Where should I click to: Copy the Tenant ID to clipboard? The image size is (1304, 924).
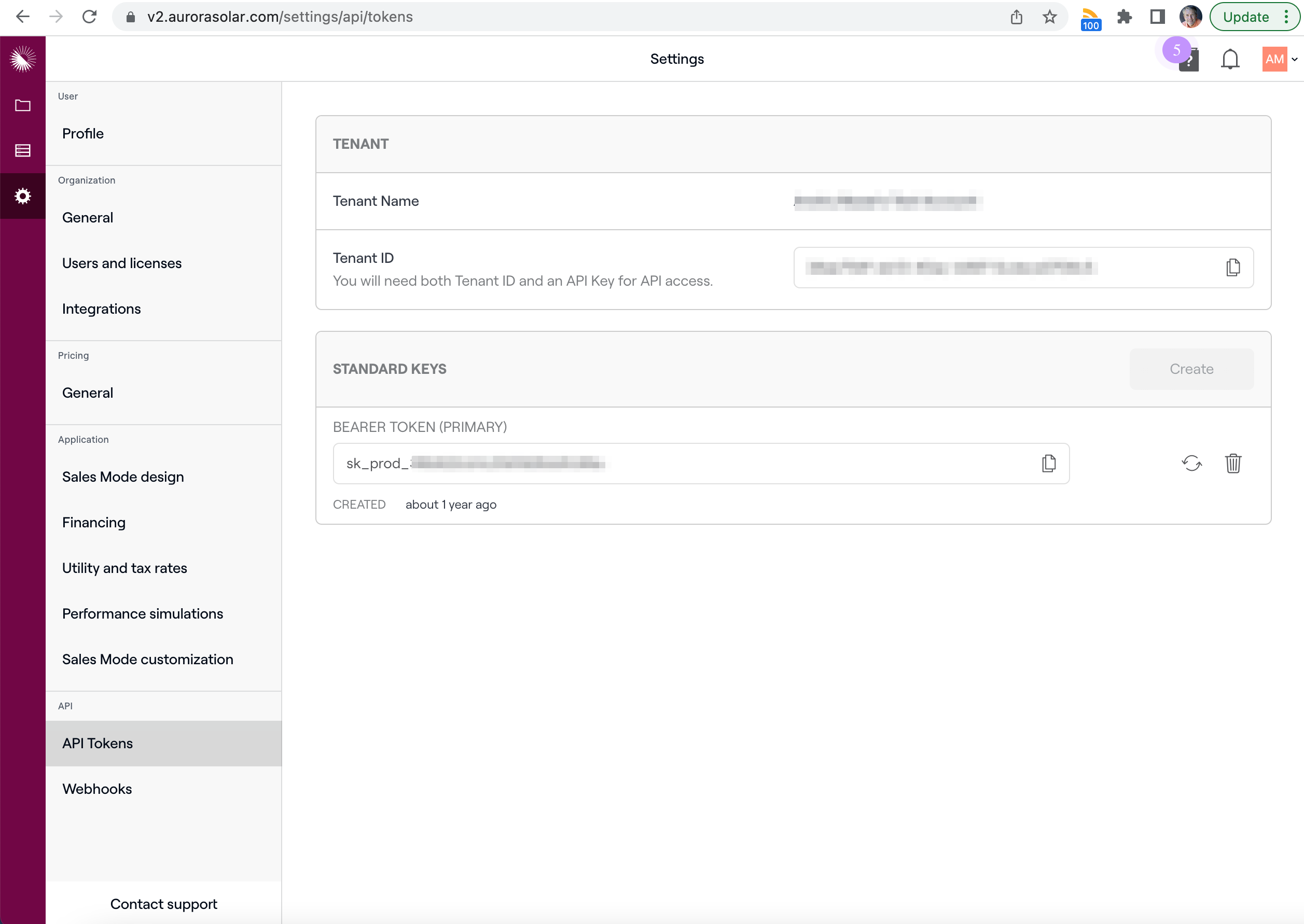[1232, 268]
